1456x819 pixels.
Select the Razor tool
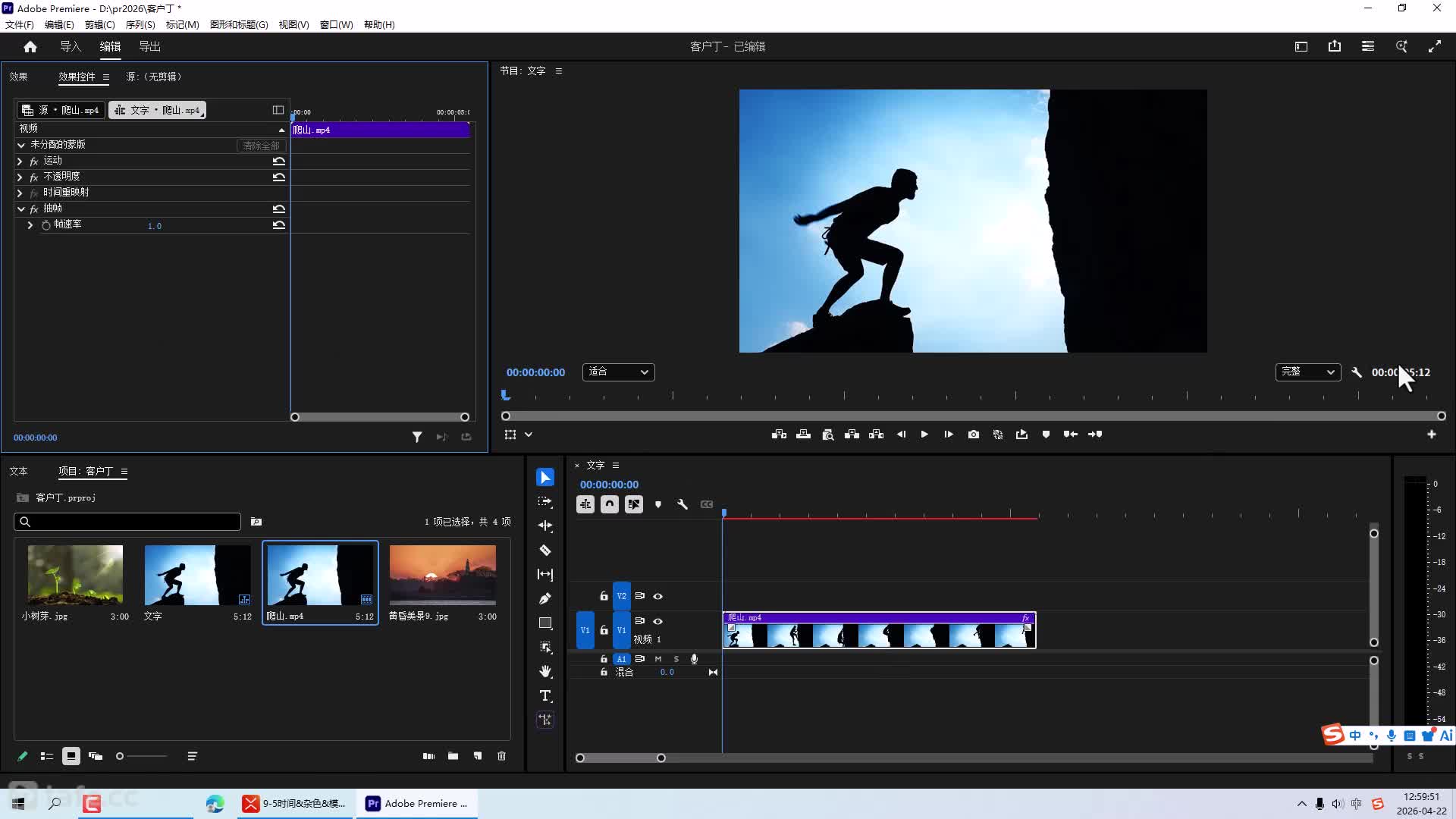545,550
